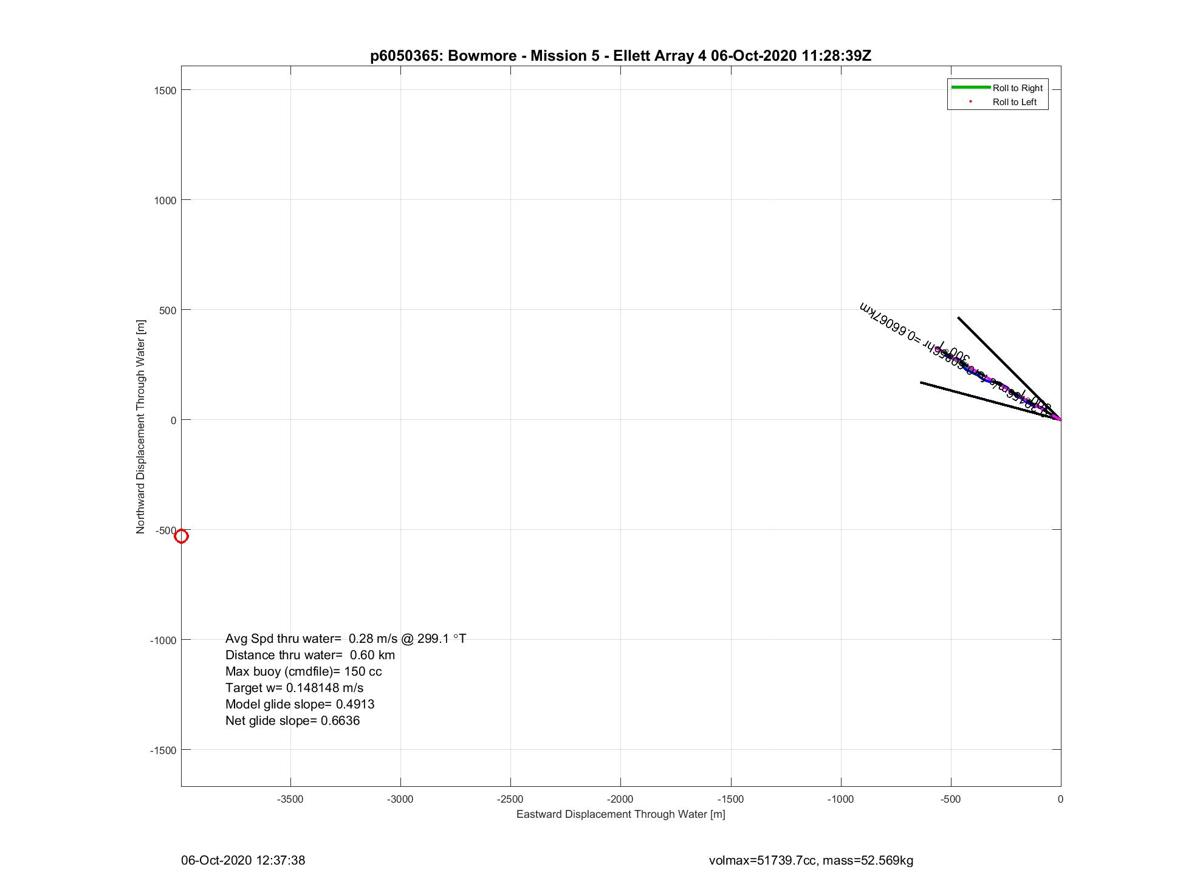Click 'Model glide slope= 0.4913' text
1200x885 pixels.
[x=300, y=704]
